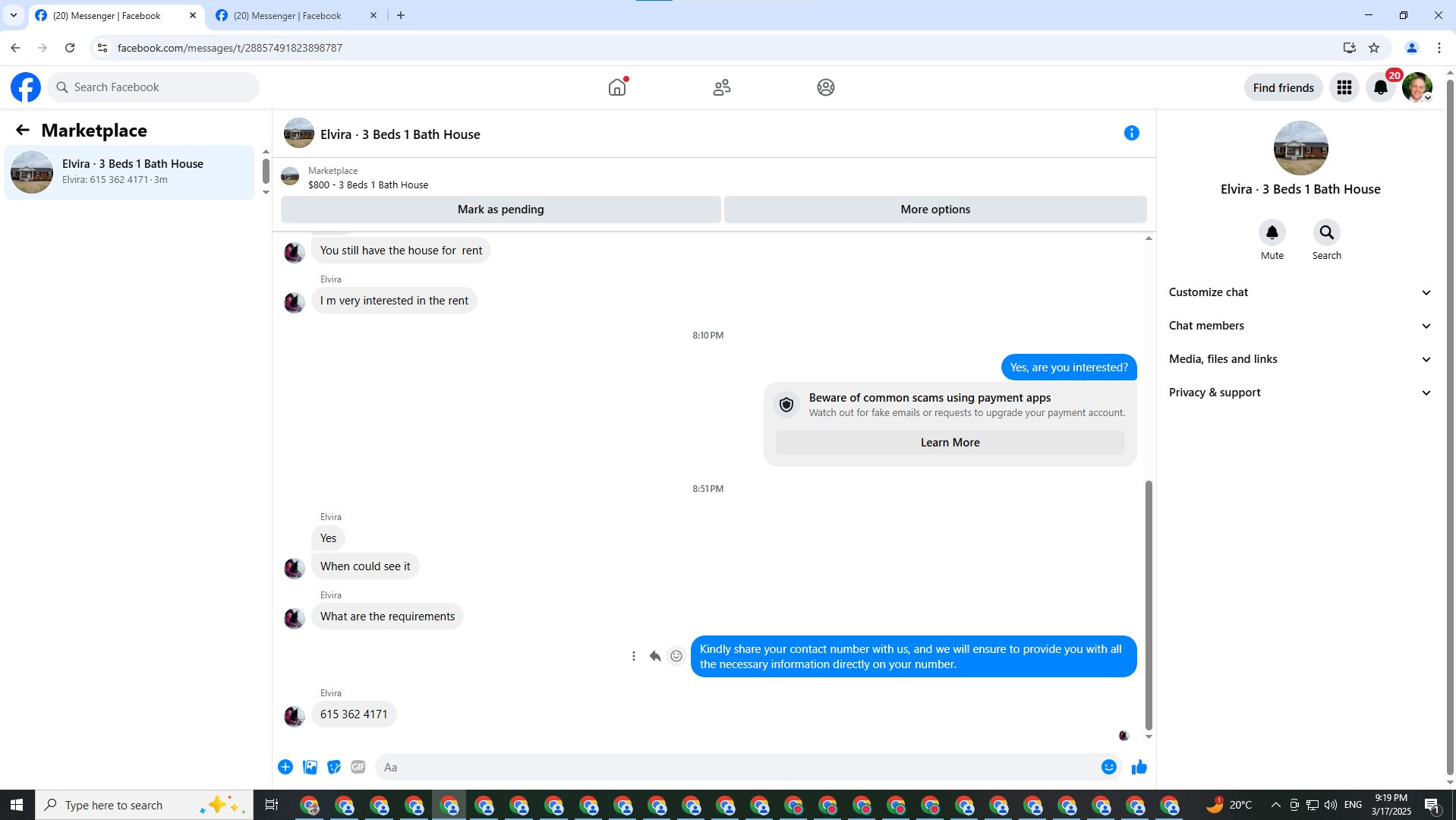1456x820 pixels.
Task: Open the account profile picture menu
Action: [x=1417, y=87]
